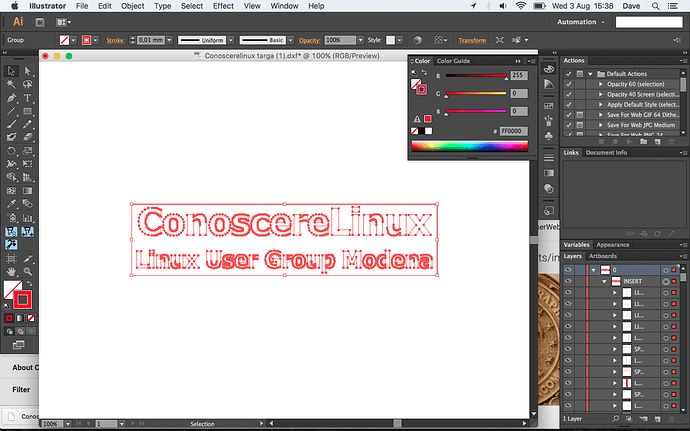Select the Lasso tool
Screen dimensions: 690x431
point(27,84)
